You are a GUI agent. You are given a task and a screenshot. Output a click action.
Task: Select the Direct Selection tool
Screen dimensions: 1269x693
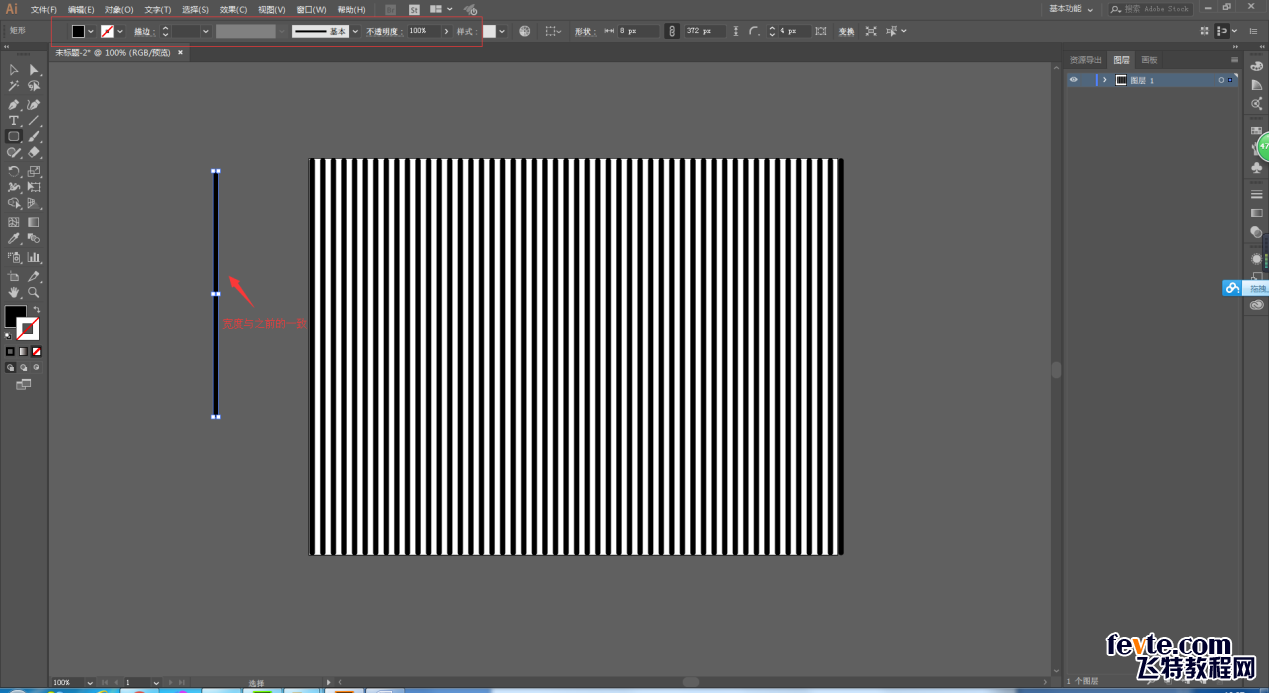pos(34,70)
